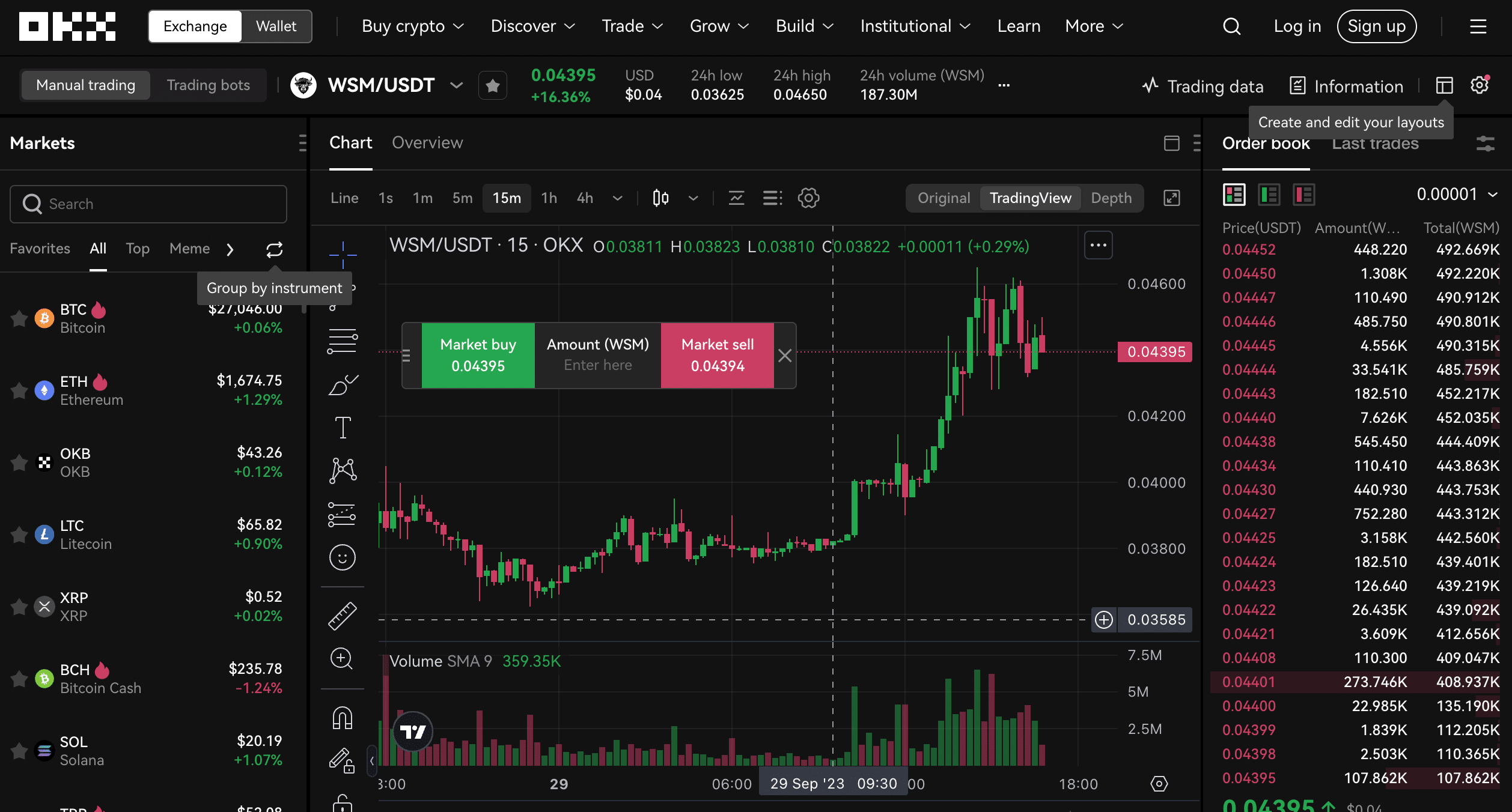1512x812 pixels.
Task: Show buy orders only order book view
Action: pos(1269,195)
